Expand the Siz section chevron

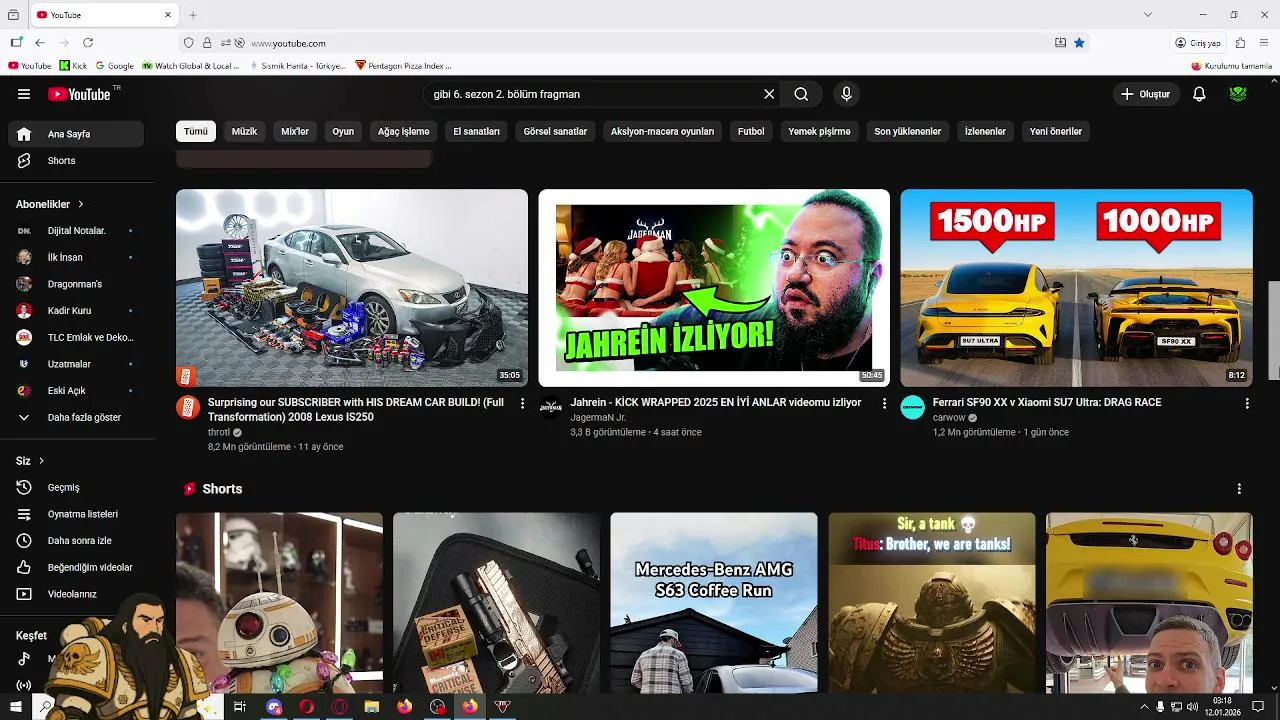[42, 461]
